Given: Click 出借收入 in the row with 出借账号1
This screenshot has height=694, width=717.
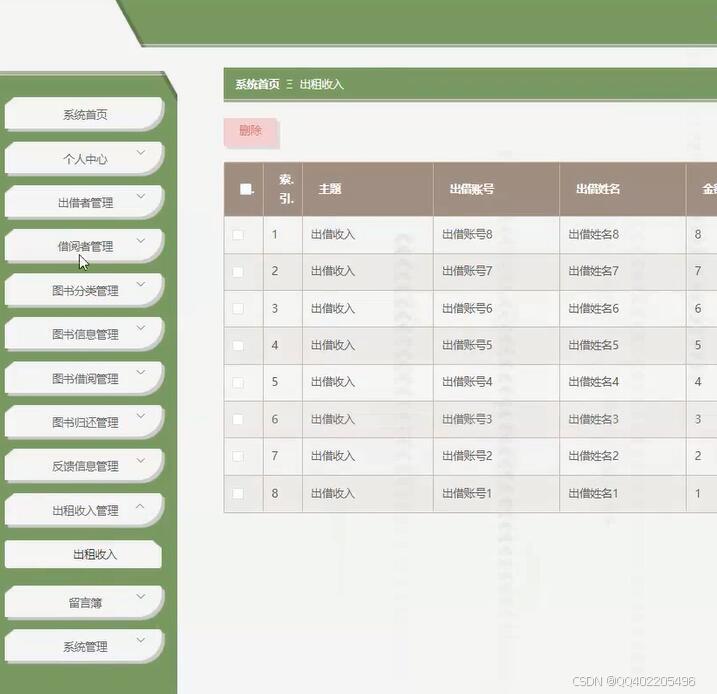Looking at the screenshot, I should (x=333, y=493).
